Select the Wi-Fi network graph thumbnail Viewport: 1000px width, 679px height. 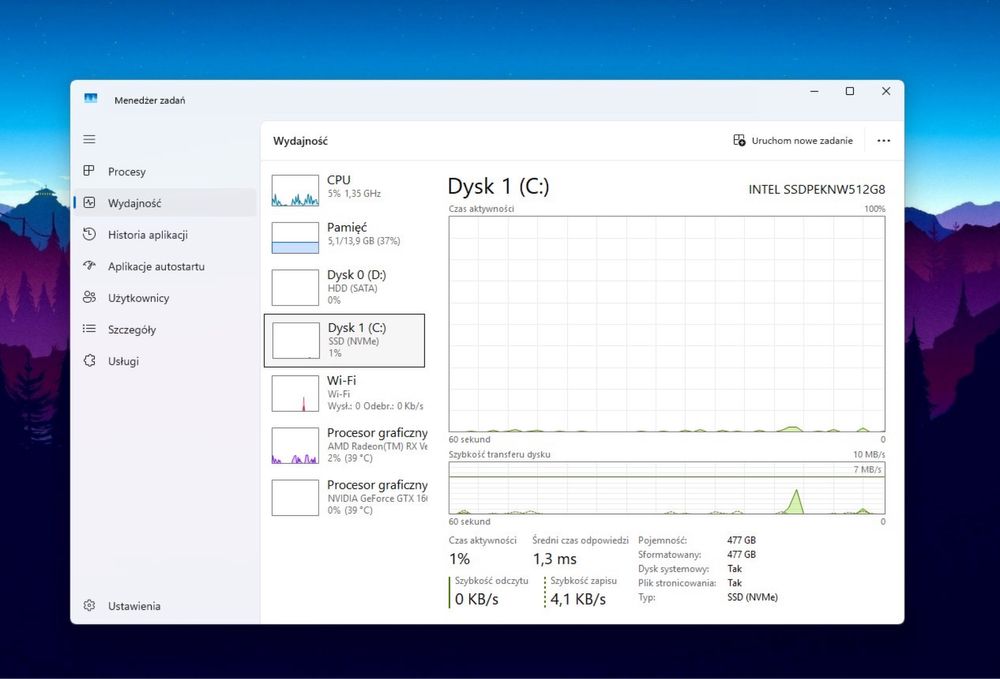(295, 393)
